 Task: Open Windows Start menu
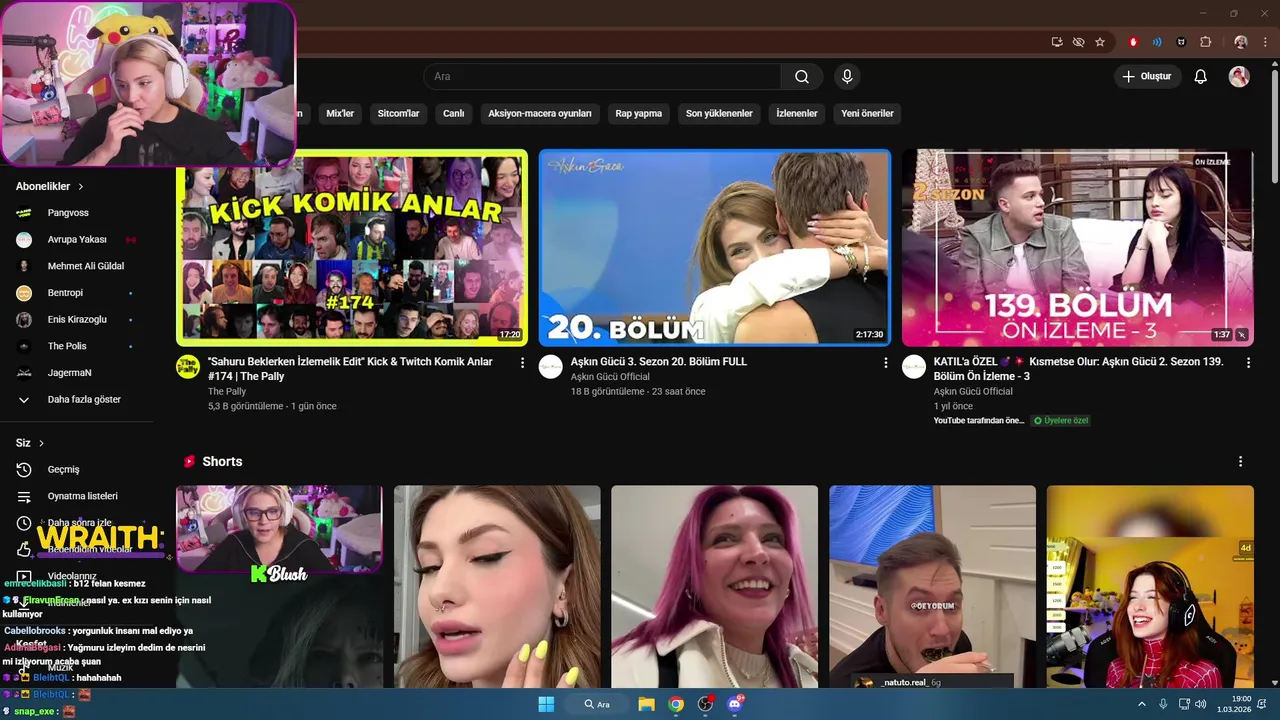click(x=546, y=704)
